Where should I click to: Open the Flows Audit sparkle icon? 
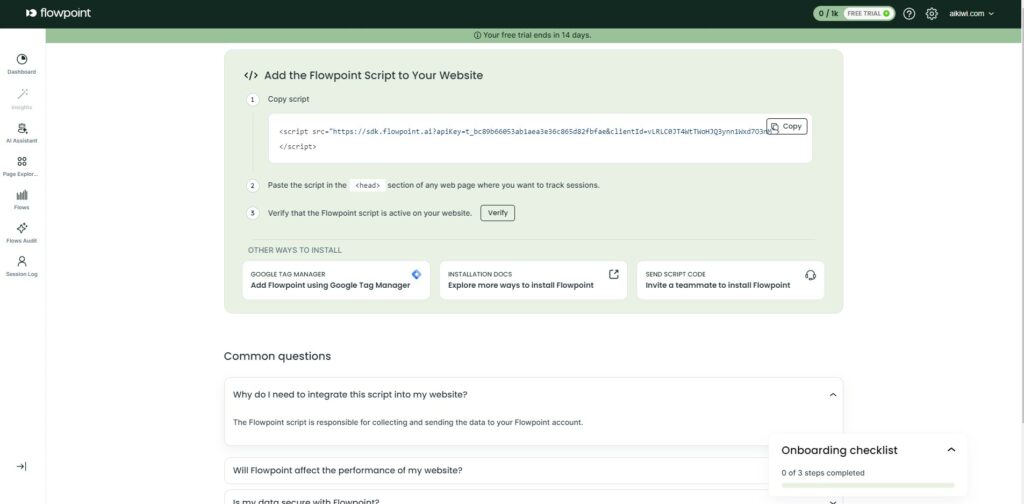pos(22,228)
